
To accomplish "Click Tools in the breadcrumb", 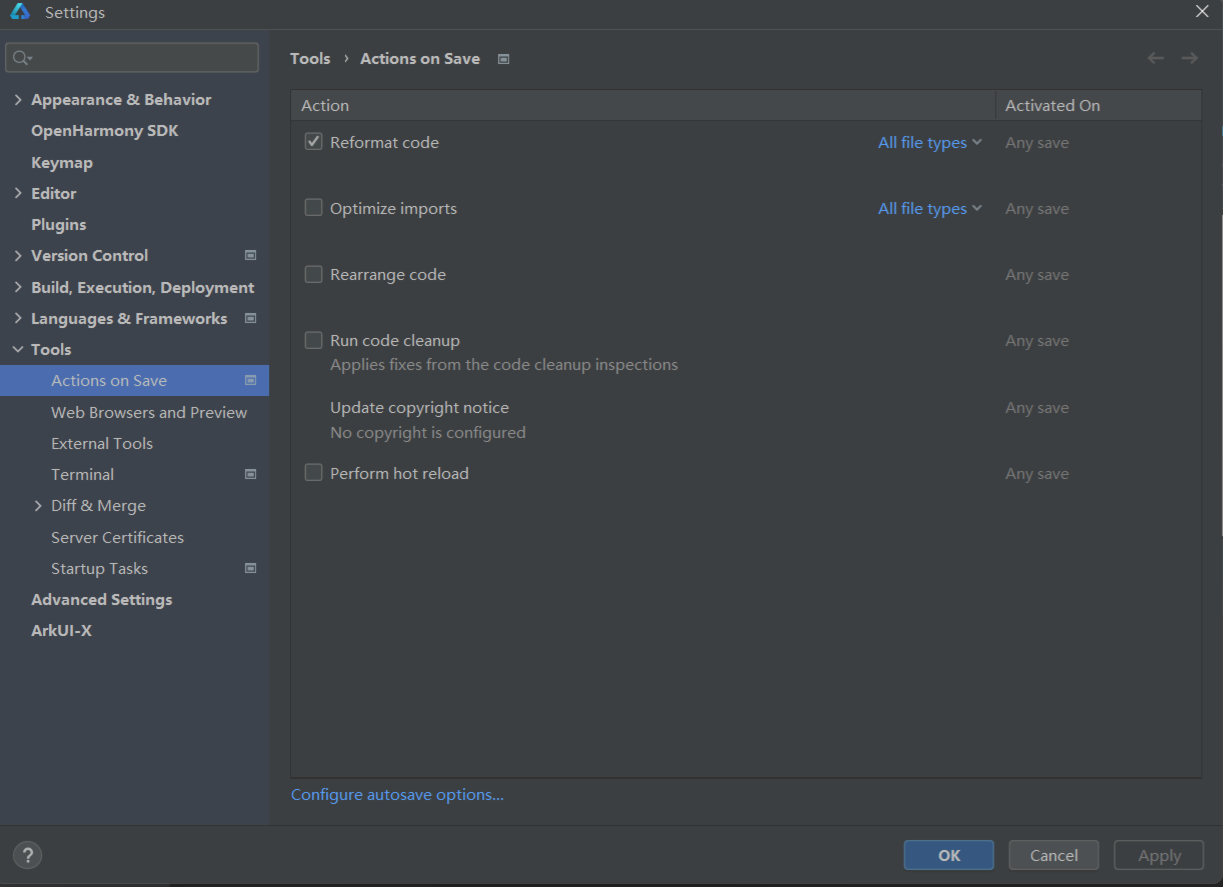I will click(310, 59).
